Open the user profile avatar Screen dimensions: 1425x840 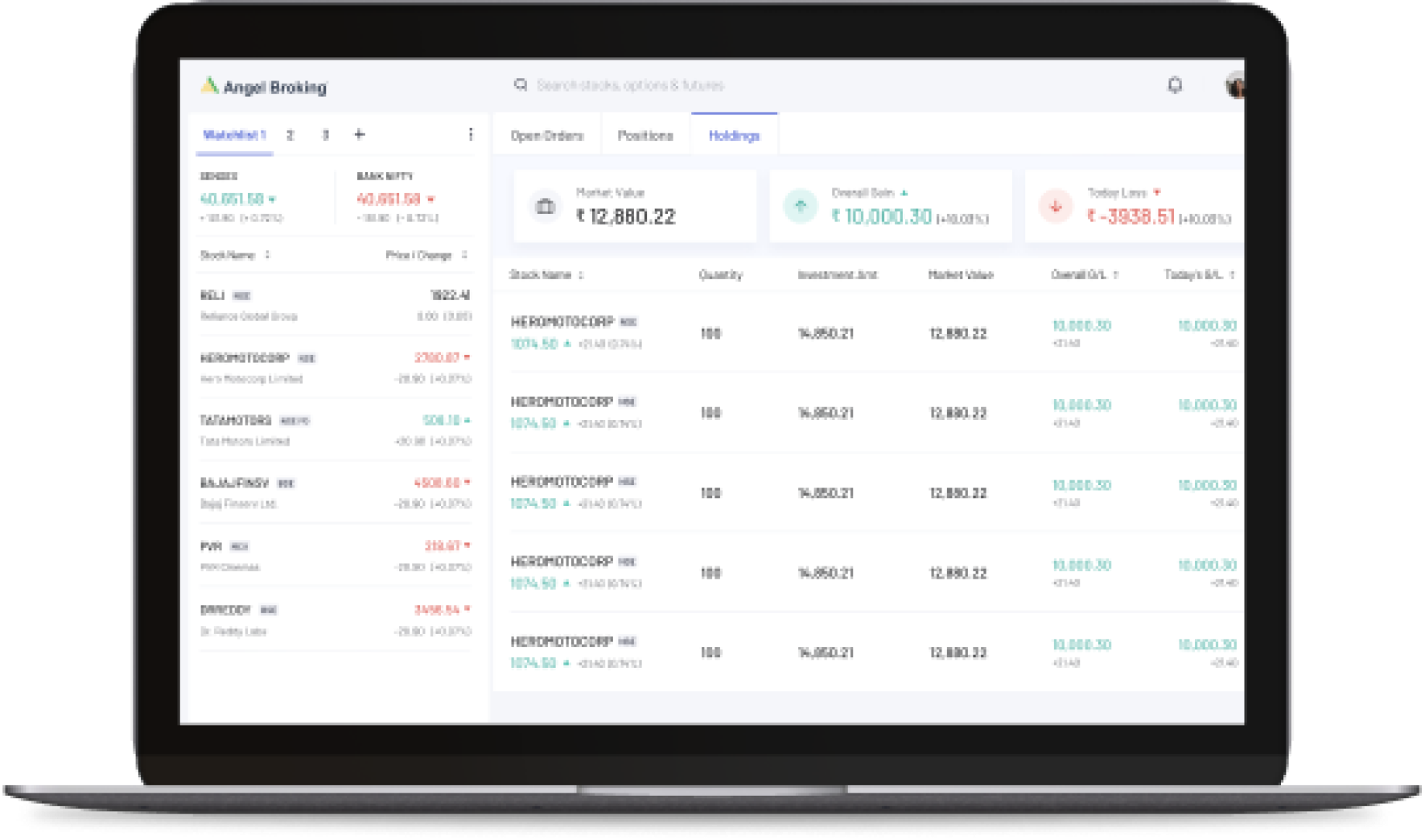pyautogui.click(x=1234, y=85)
